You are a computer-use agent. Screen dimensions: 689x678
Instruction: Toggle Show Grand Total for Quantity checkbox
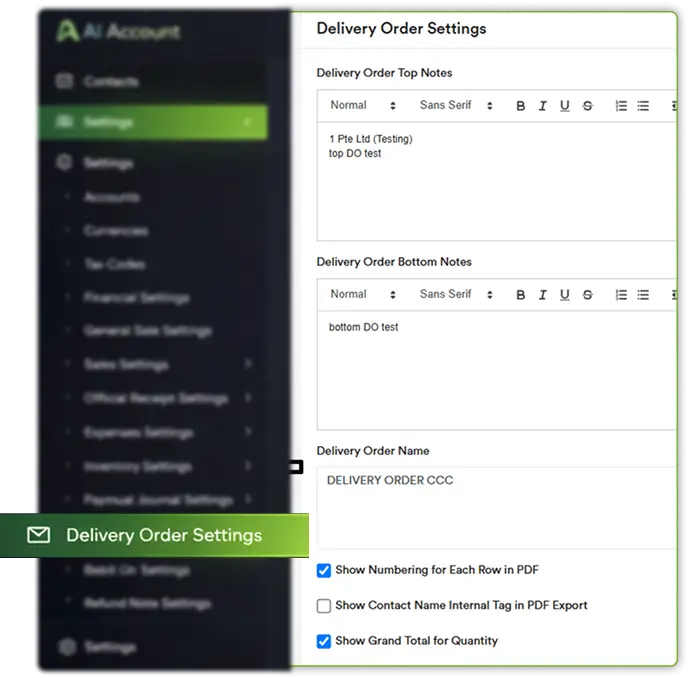324,641
